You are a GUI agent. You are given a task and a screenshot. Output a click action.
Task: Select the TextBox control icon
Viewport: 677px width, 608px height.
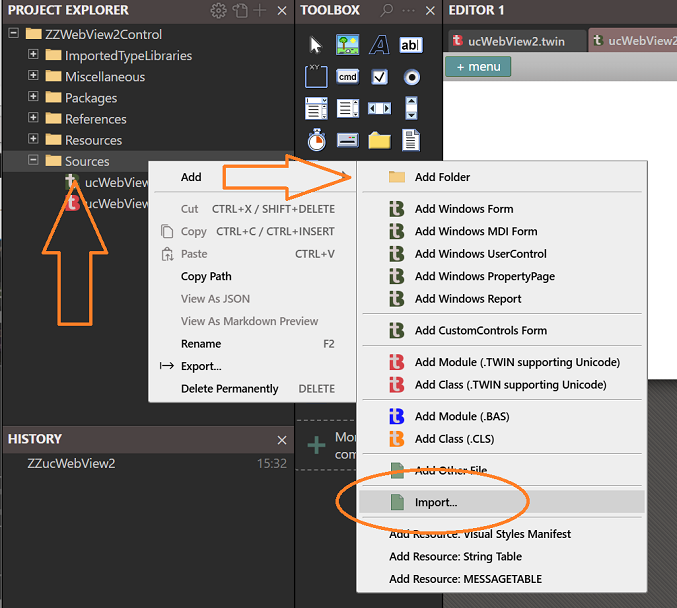tap(411, 45)
